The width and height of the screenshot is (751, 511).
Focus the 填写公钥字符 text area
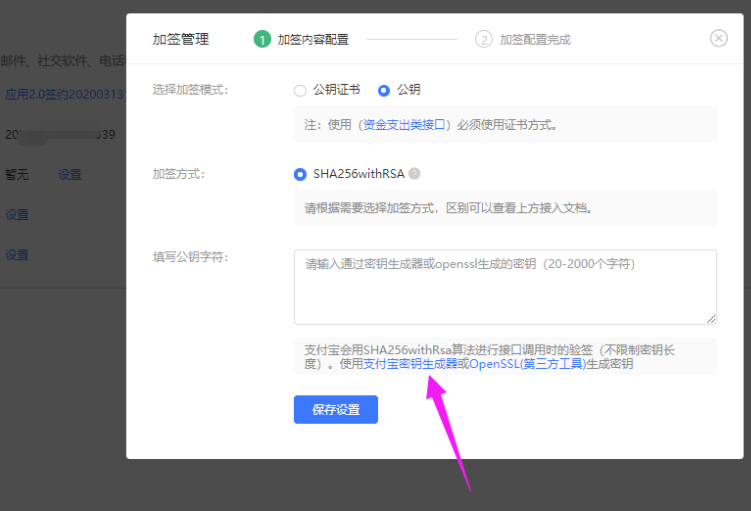pyautogui.click(x=505, y=286)
